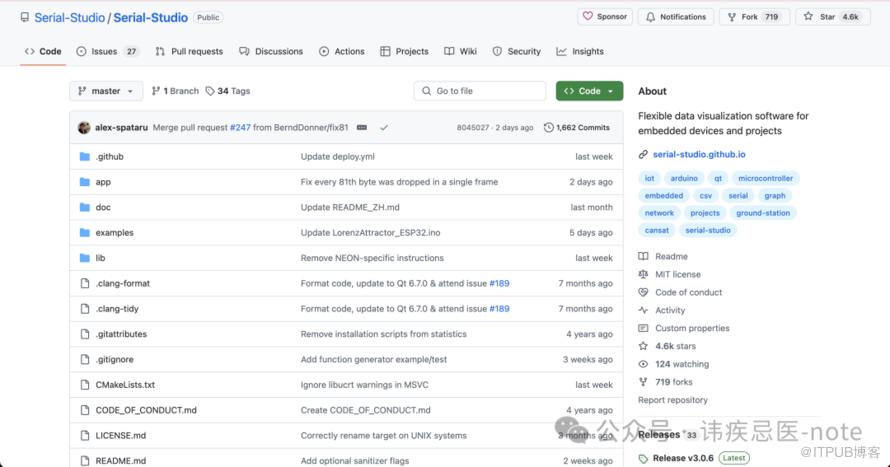Click the Sponsor heart button

click(x=605, y=17)
